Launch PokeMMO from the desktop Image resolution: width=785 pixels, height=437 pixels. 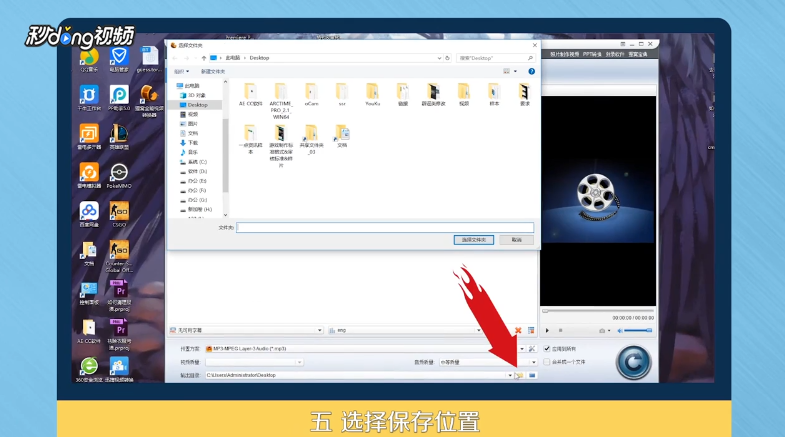tap(119, 176)
